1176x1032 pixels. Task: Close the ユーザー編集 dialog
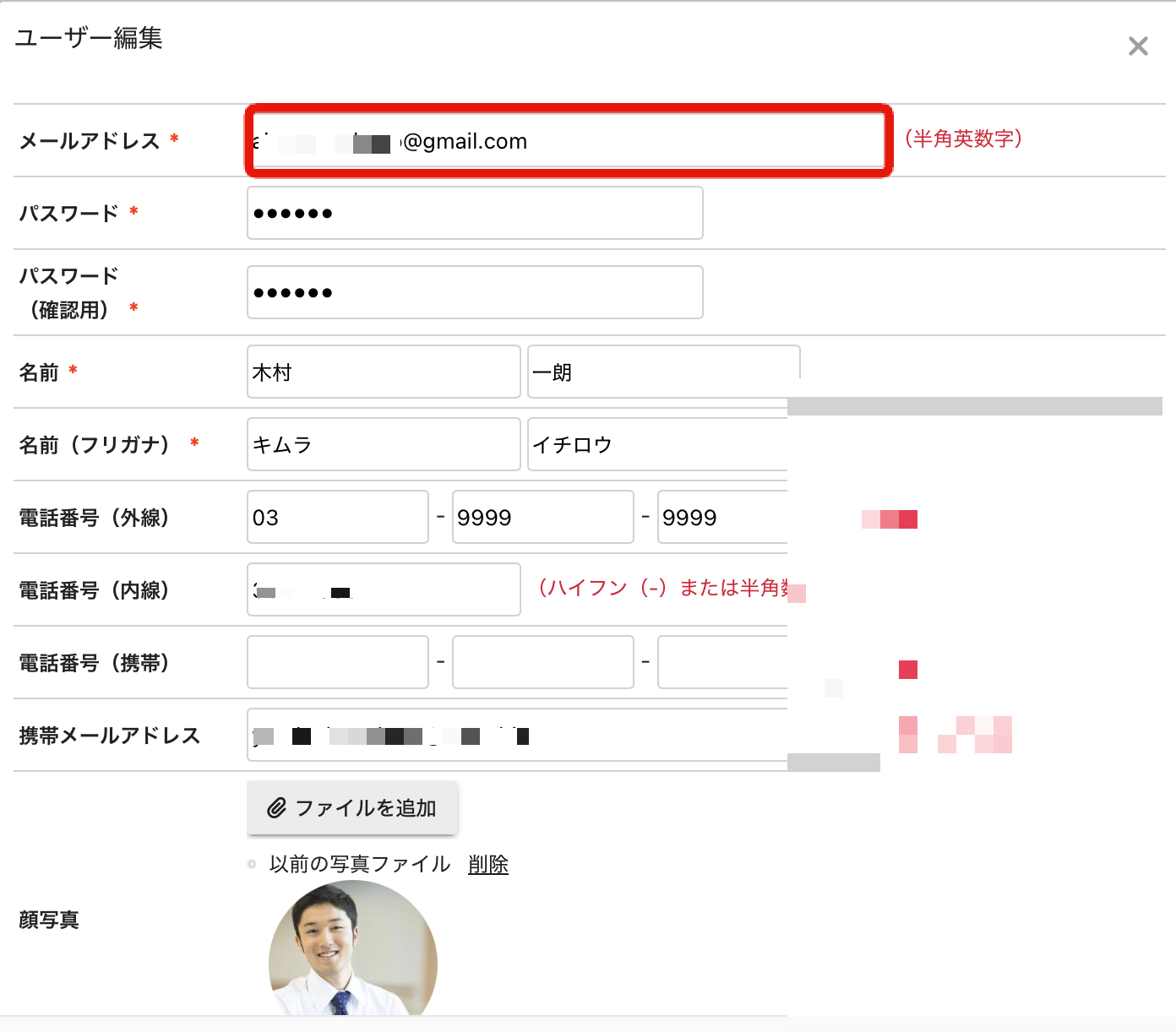(x=1138, y=46)
